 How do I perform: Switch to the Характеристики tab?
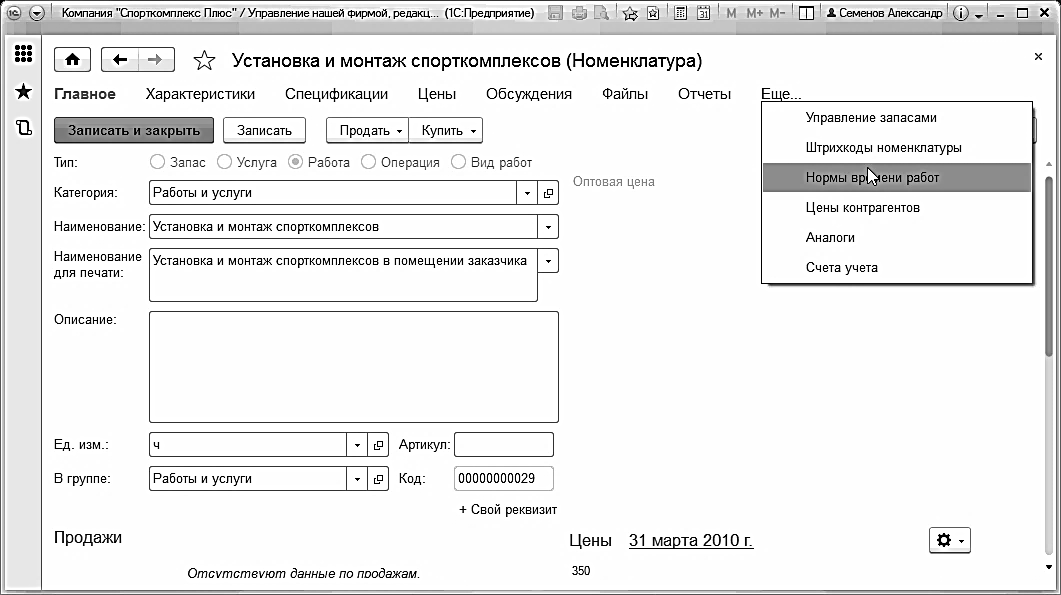click(200, 94)
